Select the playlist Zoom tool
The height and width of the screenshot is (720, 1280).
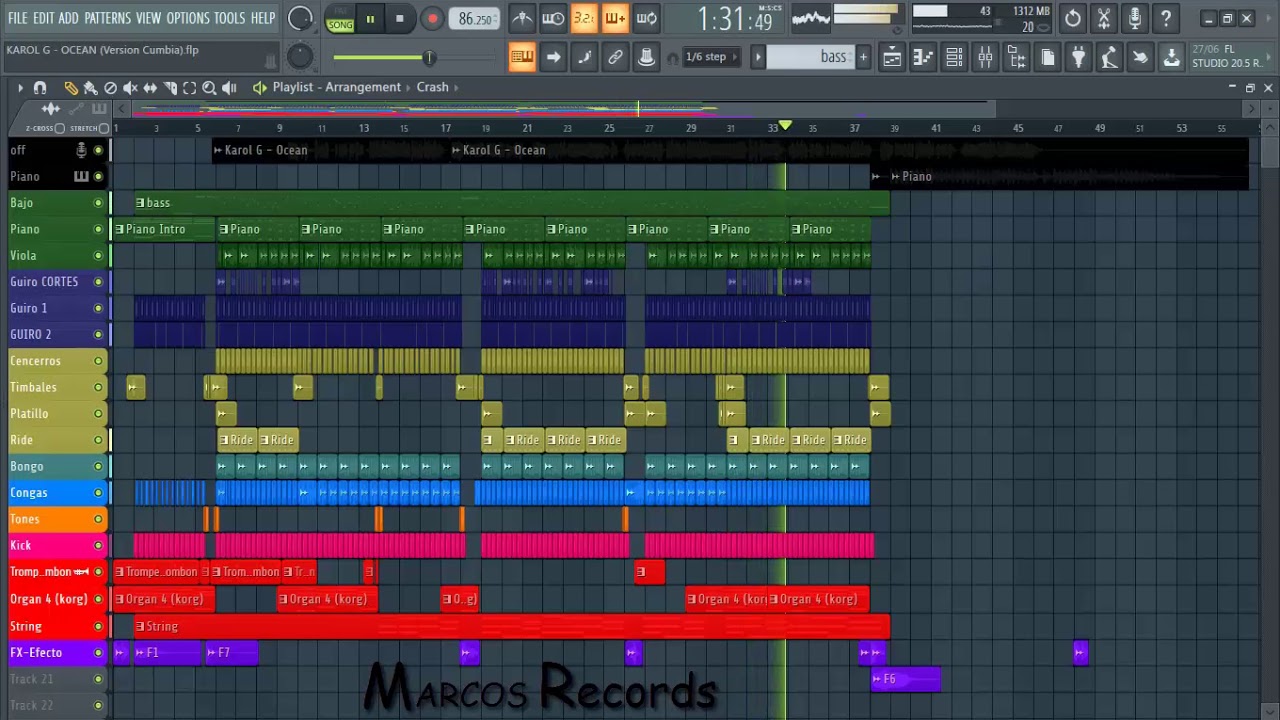(x=209, y=88)
